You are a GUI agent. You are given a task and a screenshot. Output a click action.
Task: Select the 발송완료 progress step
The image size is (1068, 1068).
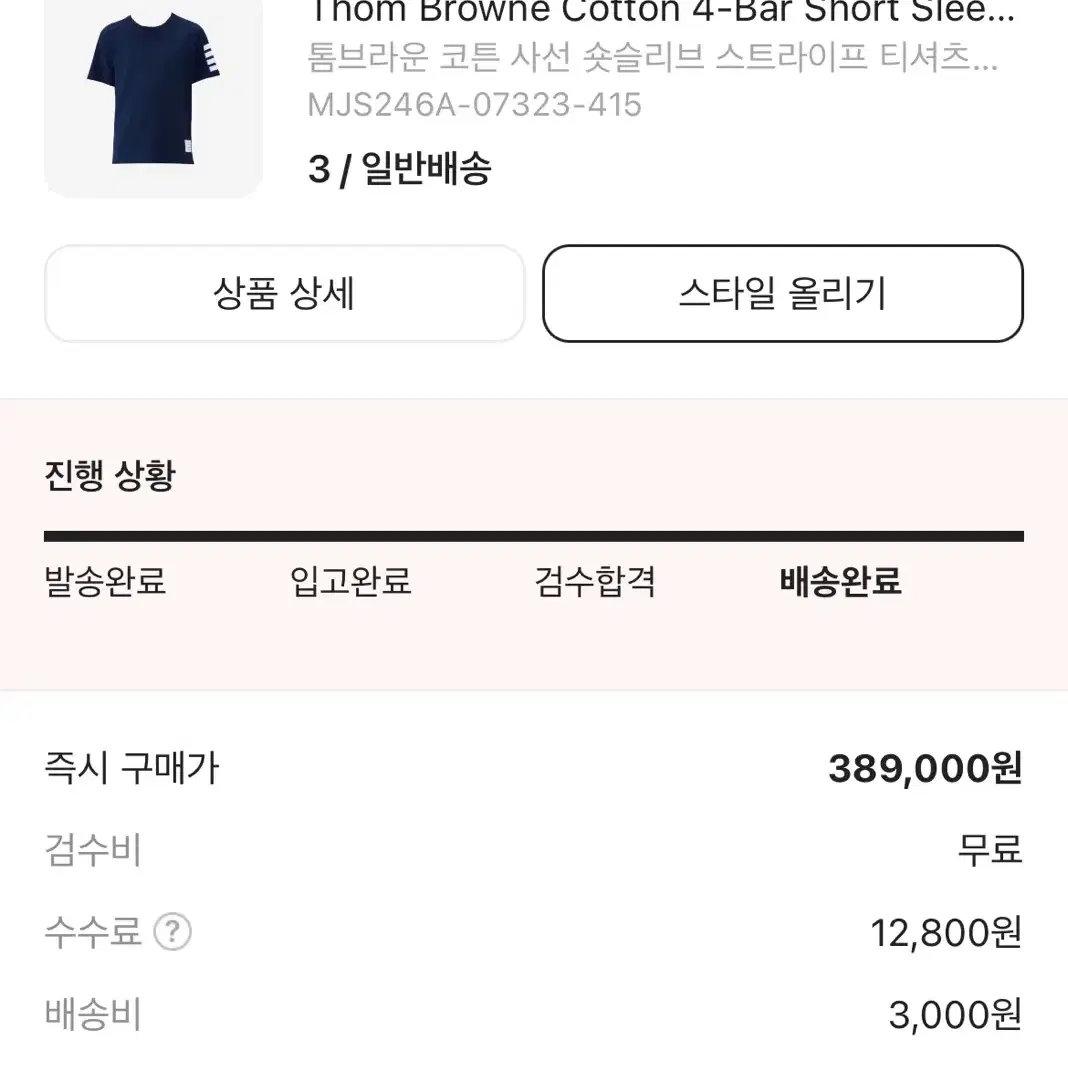(105, 581)
